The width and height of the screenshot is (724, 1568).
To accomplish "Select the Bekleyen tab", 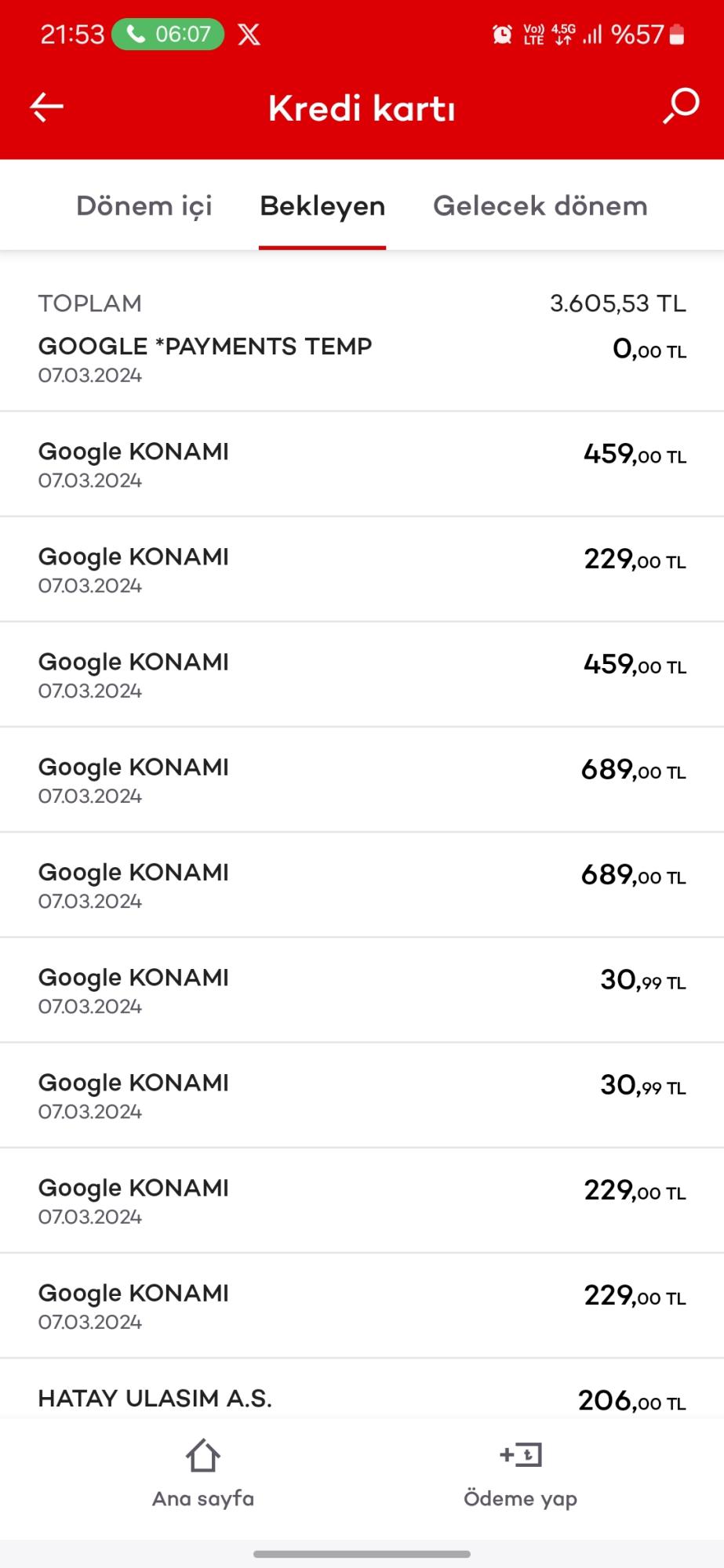I will (x=322, y=206).
